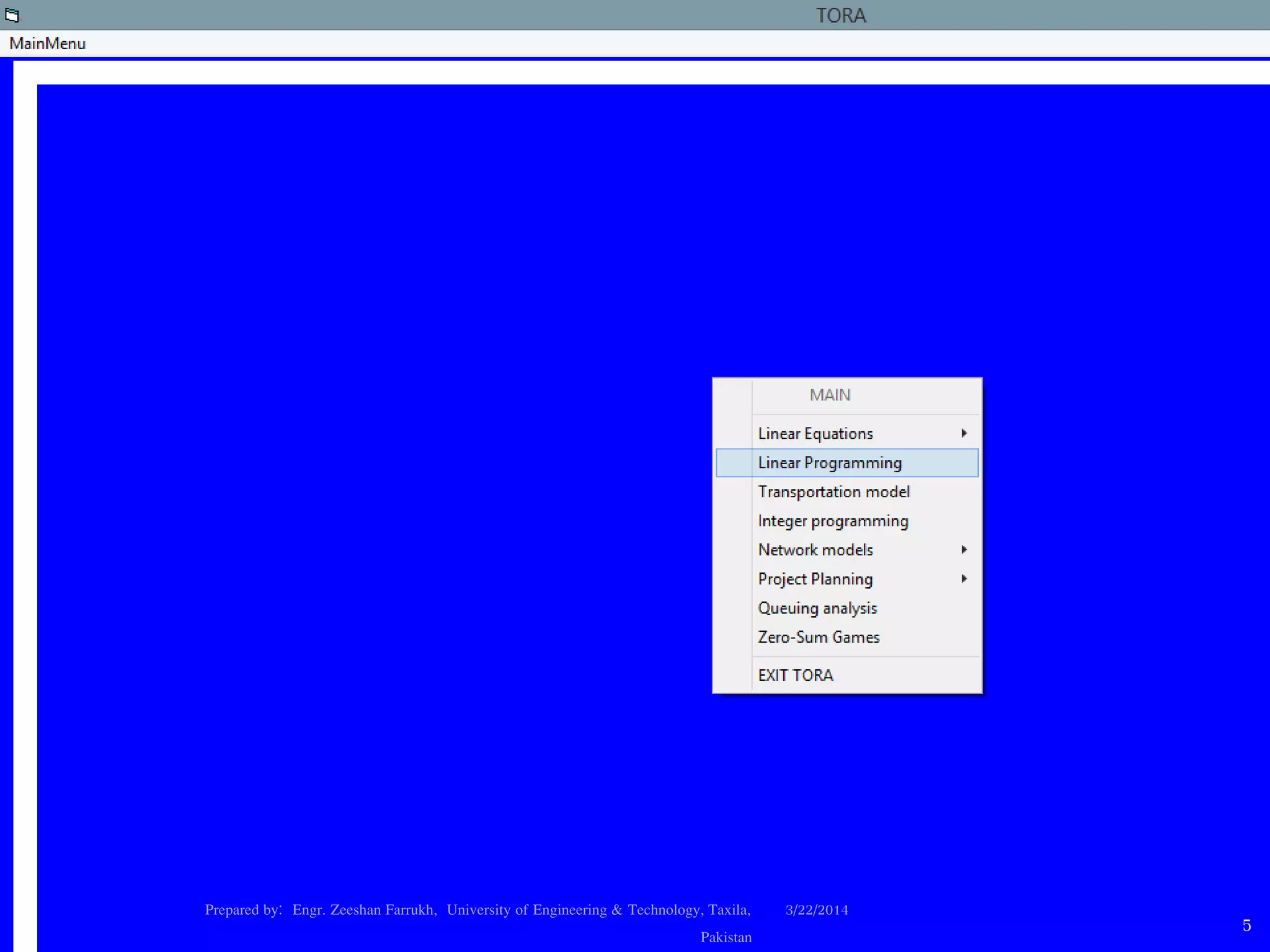This screenshot has width=1270, height=952.
Task: Click the TORA window system icon
Action: pyautogui.click(x=12, y=15)
